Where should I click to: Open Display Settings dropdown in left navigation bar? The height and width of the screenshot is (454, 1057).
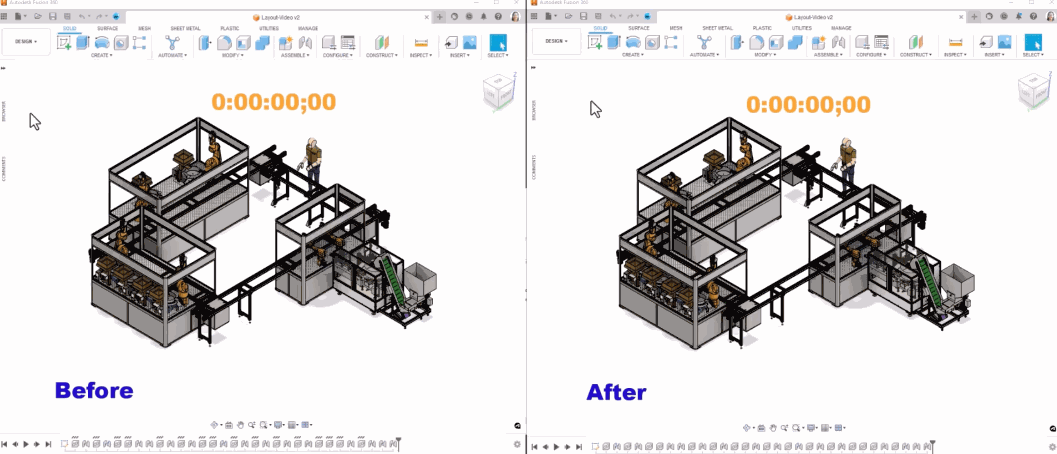[280, 426]
